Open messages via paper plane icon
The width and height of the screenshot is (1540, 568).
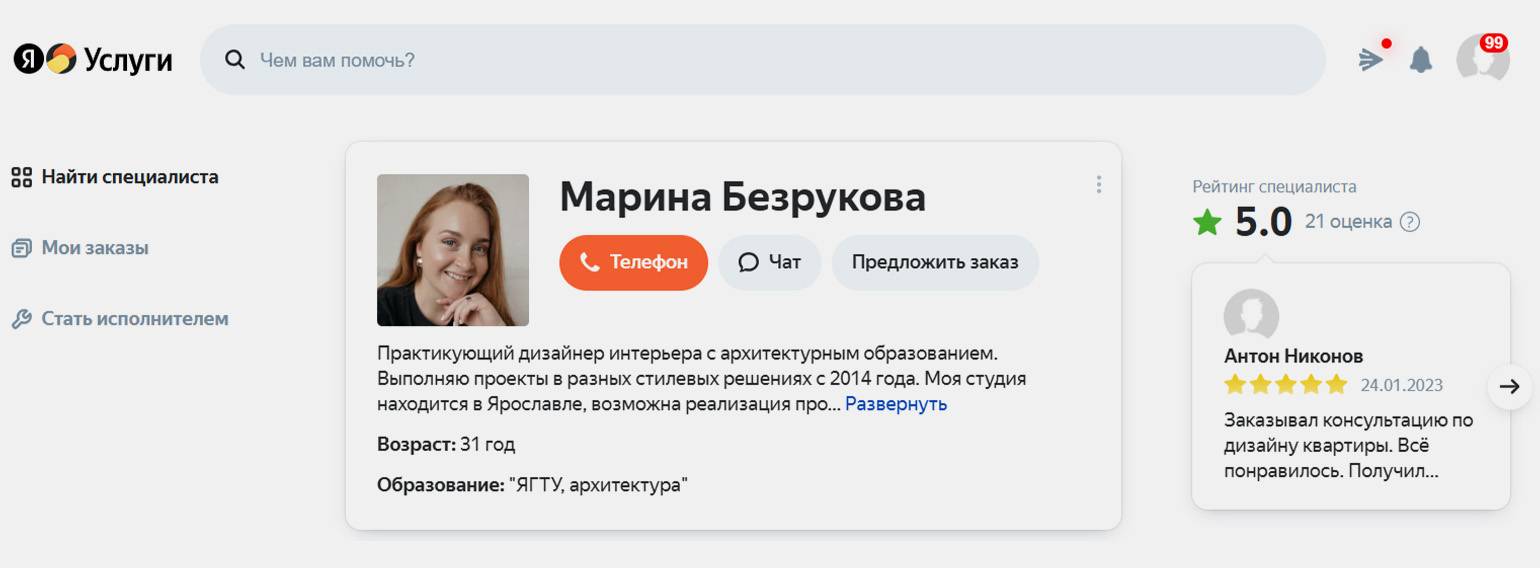coord(1370,60)
